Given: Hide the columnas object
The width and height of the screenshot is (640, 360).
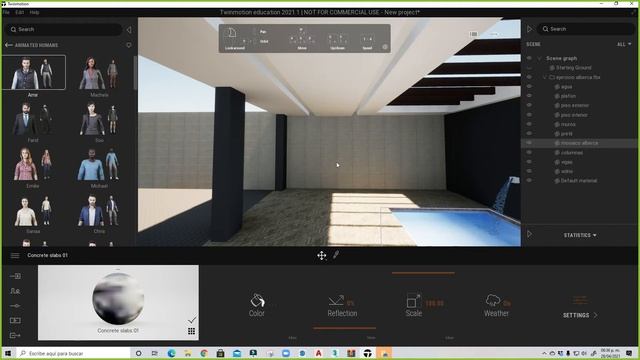Looking at the screenshot, I should (529, 152).
